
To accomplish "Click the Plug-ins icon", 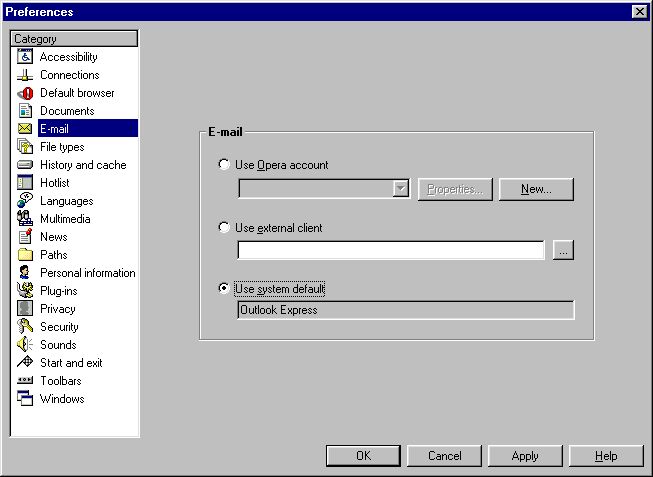I will [x=25, y=290].
